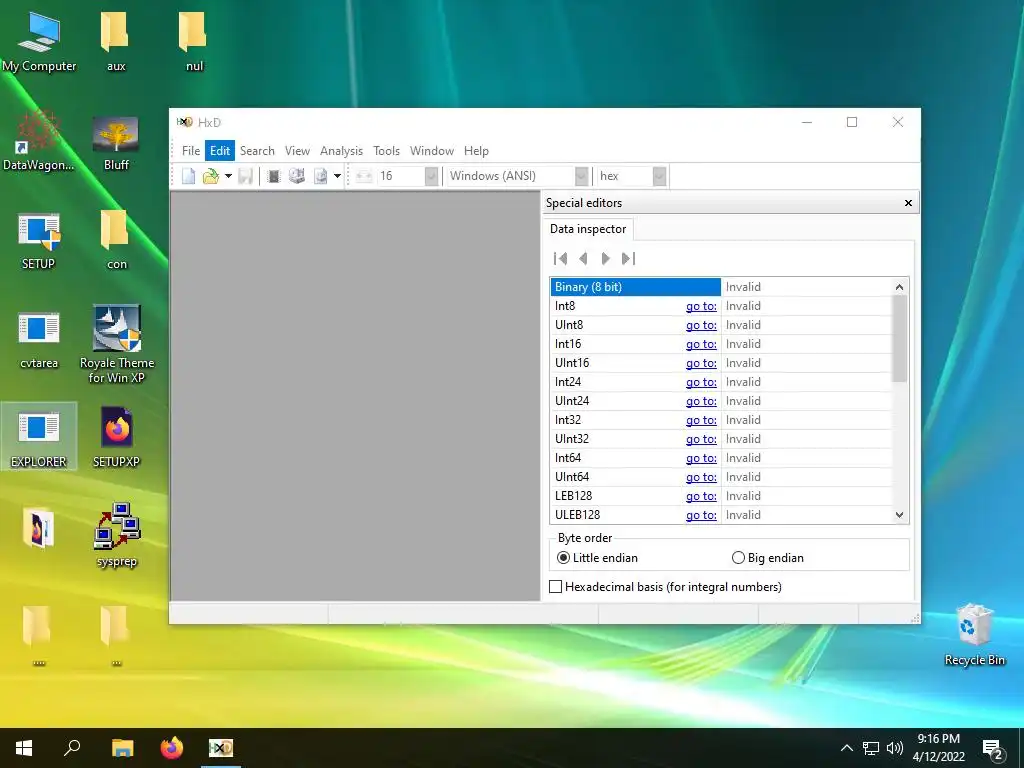Click the data inspector vertical scrollbar thumb
The width and height of the screenshot is (1024, 768).
pyautogui.click(x=899, y=338)
